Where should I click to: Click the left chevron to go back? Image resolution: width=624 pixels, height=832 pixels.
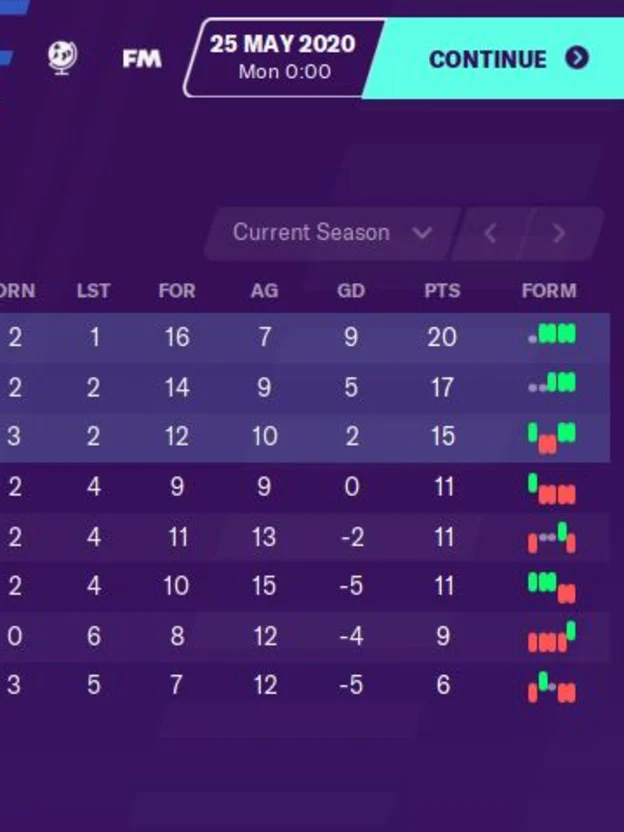point(491,232)
